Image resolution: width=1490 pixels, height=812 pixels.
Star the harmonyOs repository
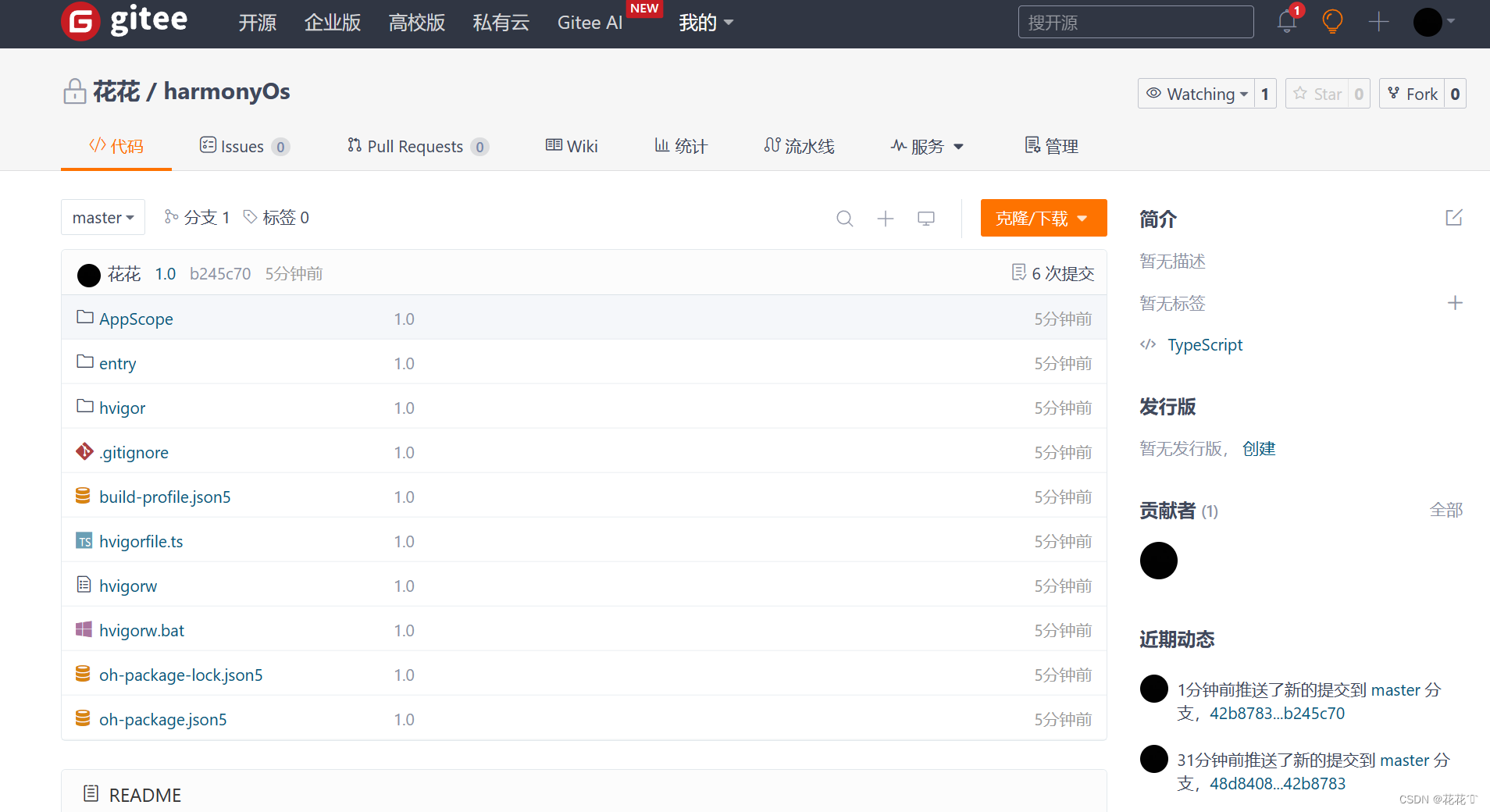[x=1318, y=94]
